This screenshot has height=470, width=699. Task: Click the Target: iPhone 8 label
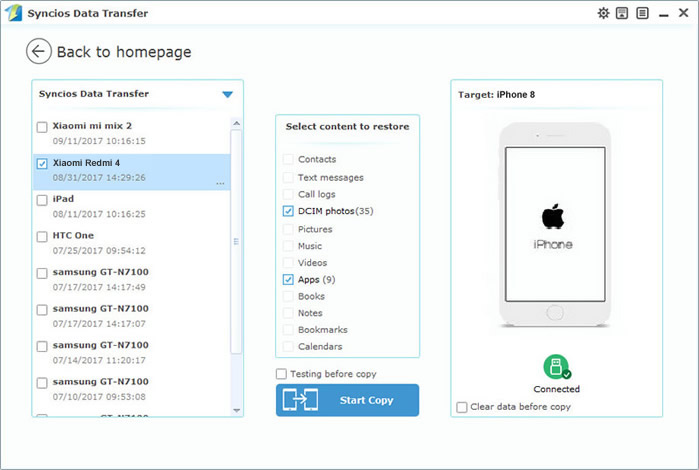click(x=497, y=95)
